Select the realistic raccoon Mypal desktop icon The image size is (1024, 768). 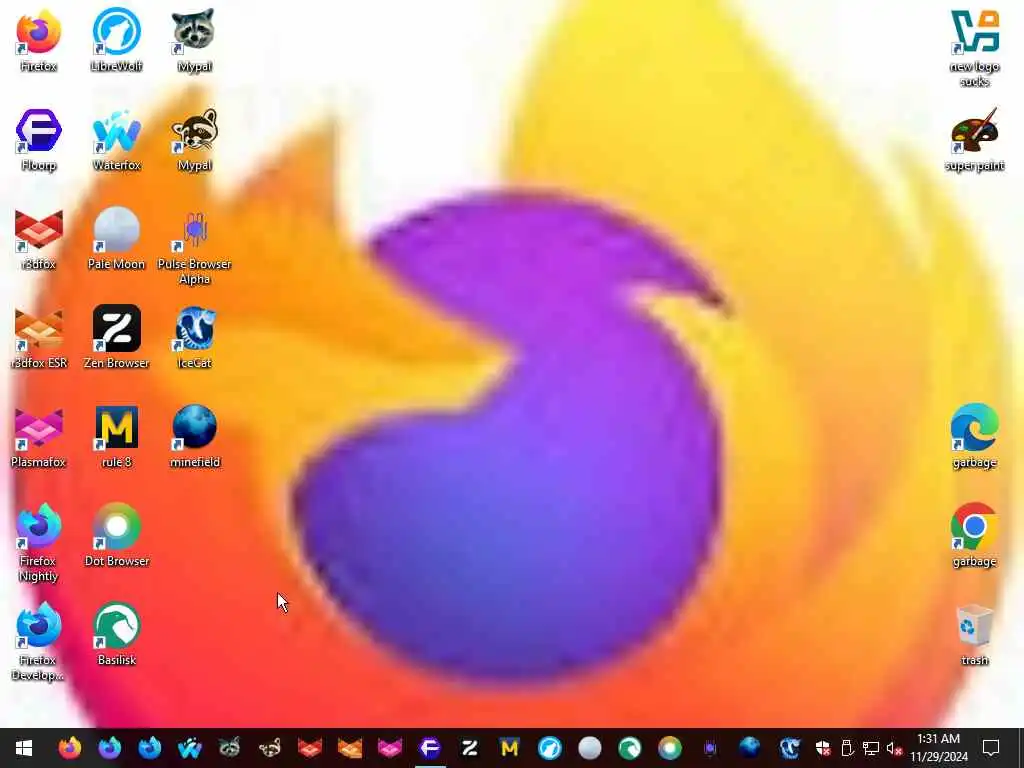click(x=195, y=40)
